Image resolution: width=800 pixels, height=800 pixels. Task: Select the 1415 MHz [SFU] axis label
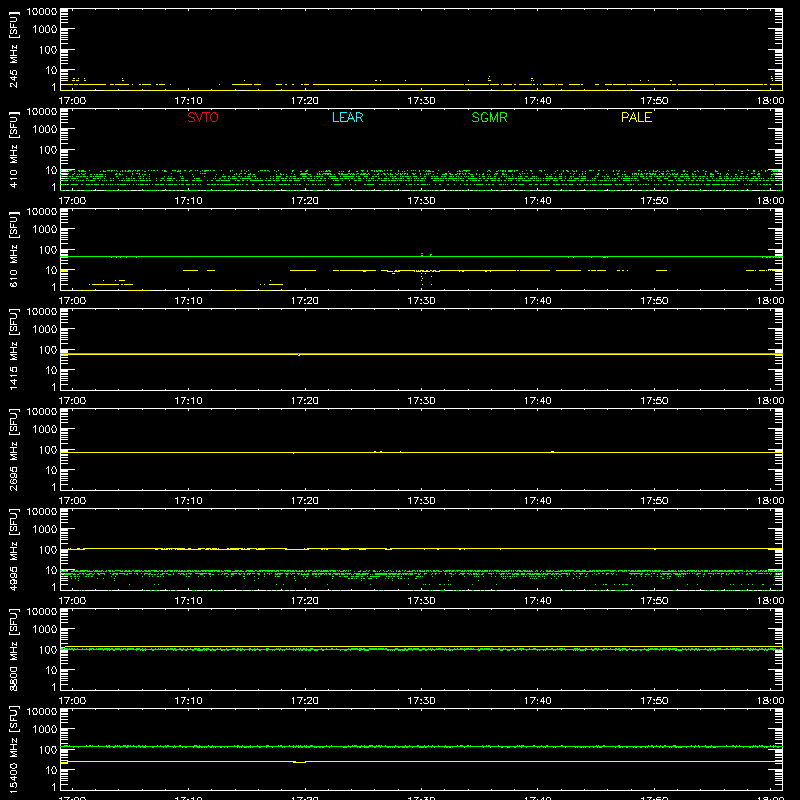pos(13,349)
